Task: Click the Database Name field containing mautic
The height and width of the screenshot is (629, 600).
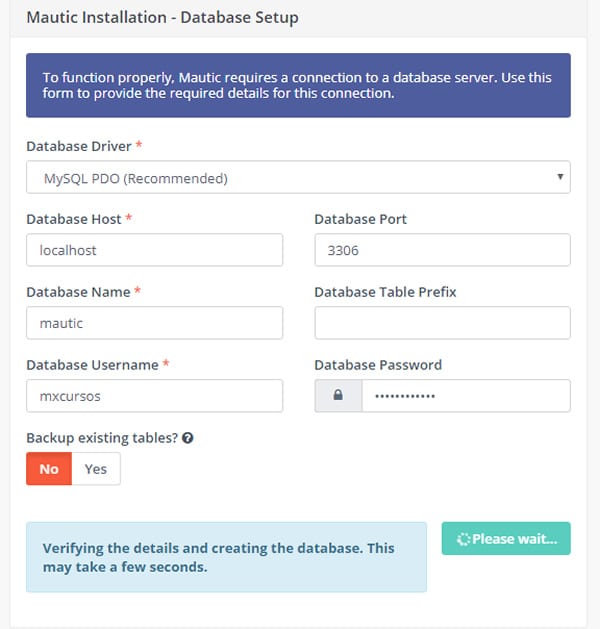Action: point(154,323)
